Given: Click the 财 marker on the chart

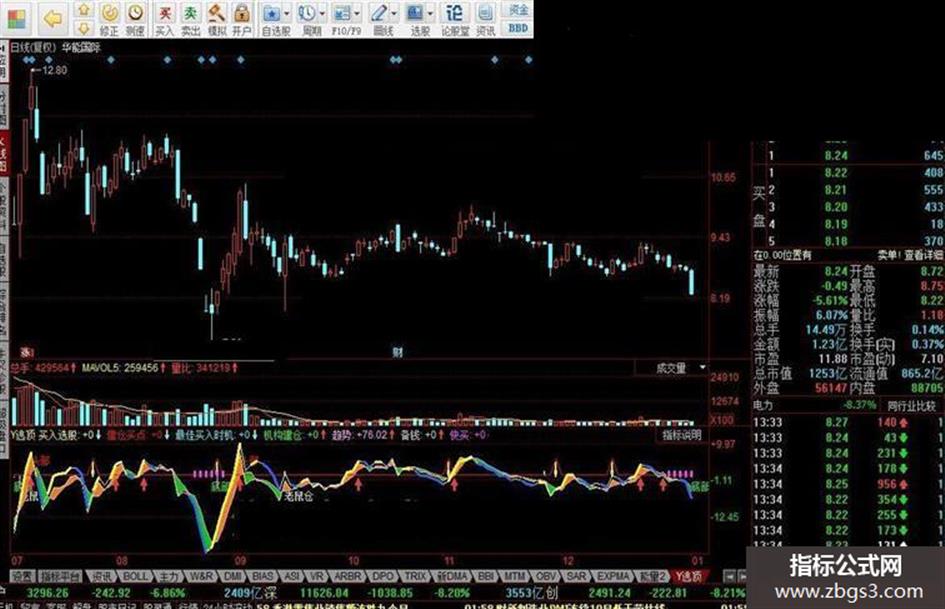Looking at the screenshot, I should point(397,352).
